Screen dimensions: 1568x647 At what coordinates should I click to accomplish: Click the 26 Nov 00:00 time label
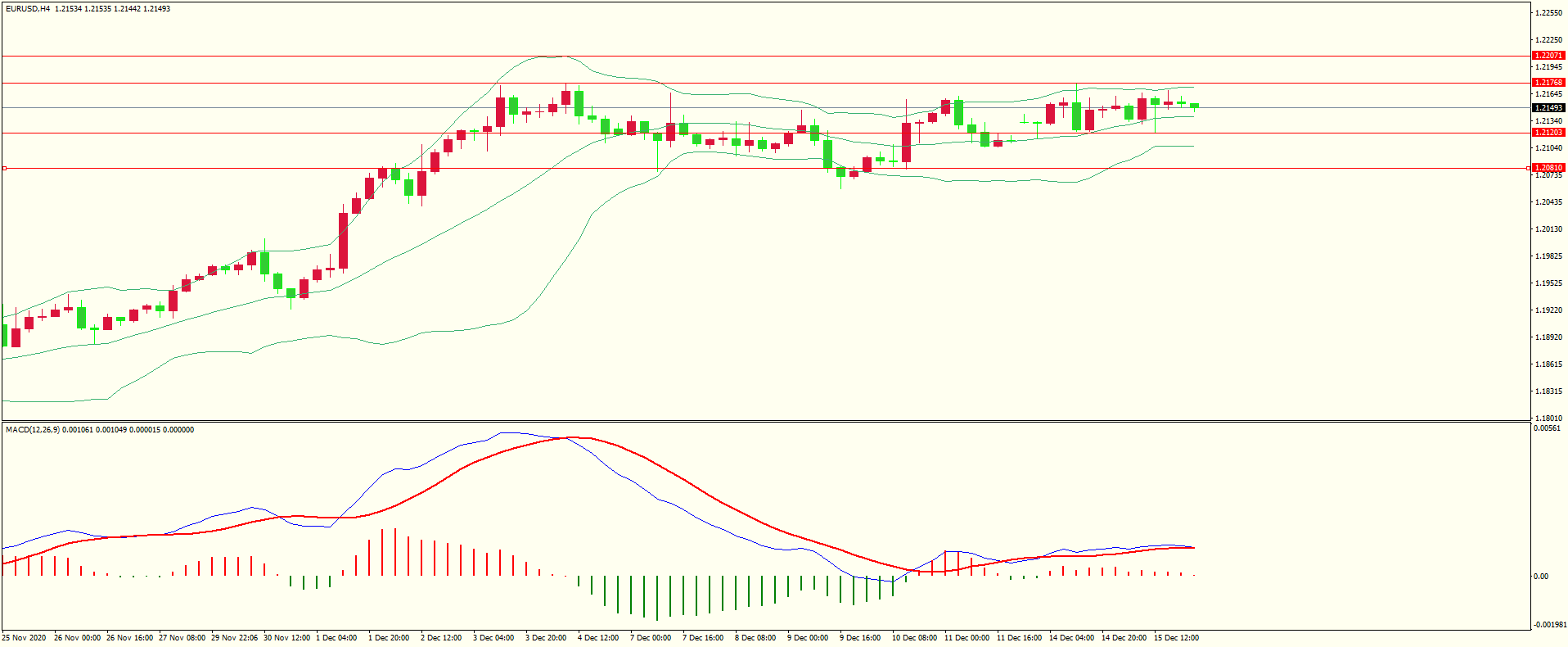click(x=78, y=638)
